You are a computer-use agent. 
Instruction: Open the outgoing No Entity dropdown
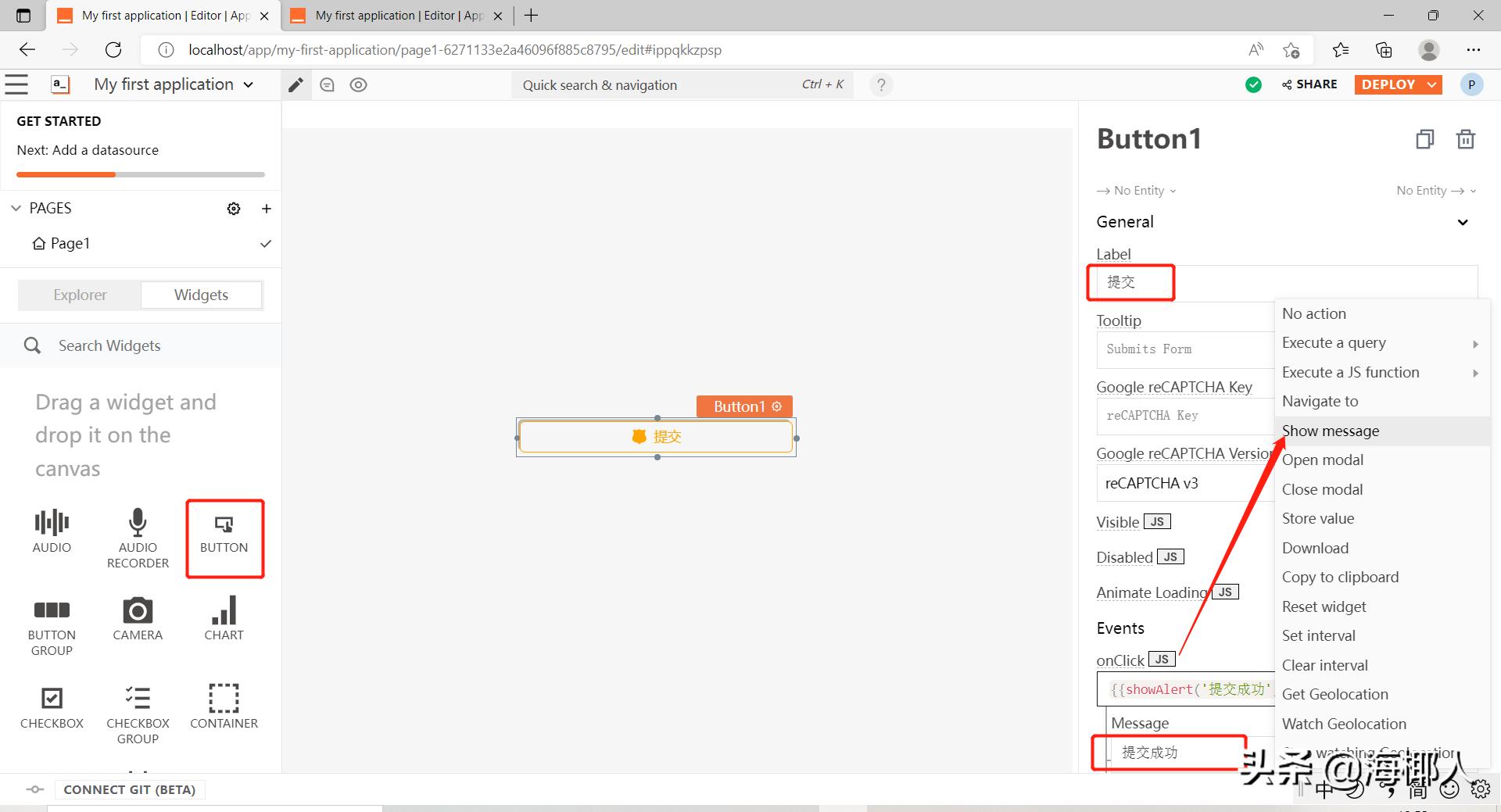click(1436, 191)
